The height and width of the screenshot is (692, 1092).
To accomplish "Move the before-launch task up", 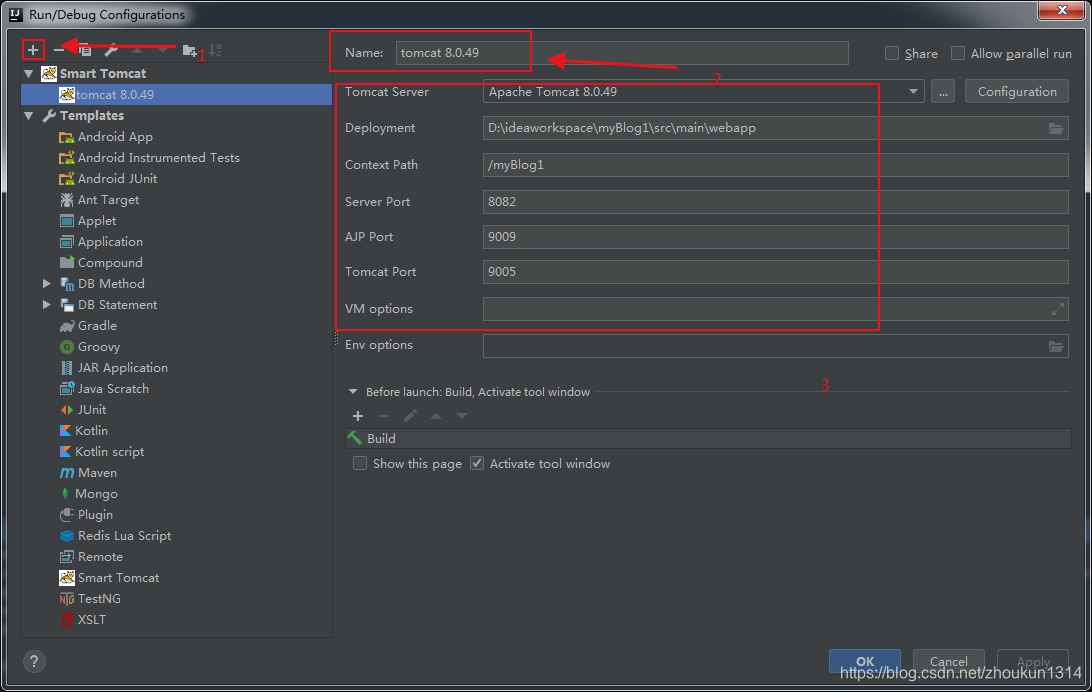I will 436,416.
